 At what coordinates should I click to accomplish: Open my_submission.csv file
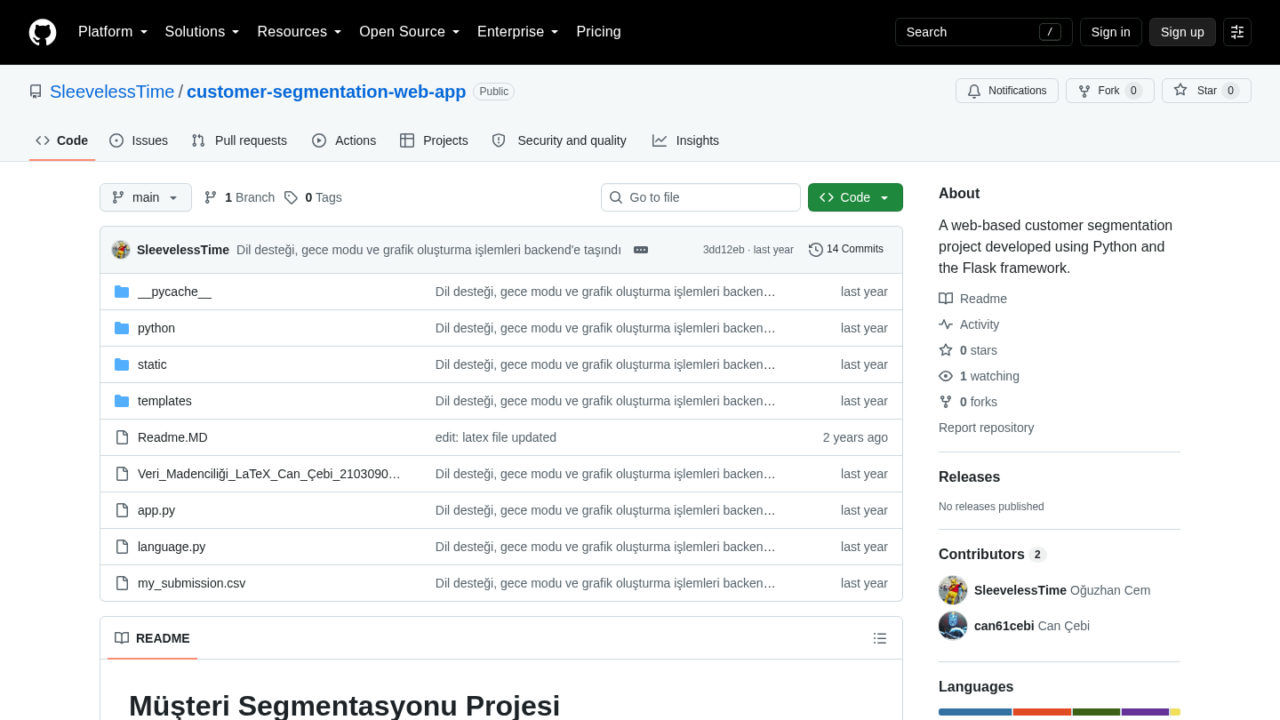pyautogui.click(x=191, y=583)
